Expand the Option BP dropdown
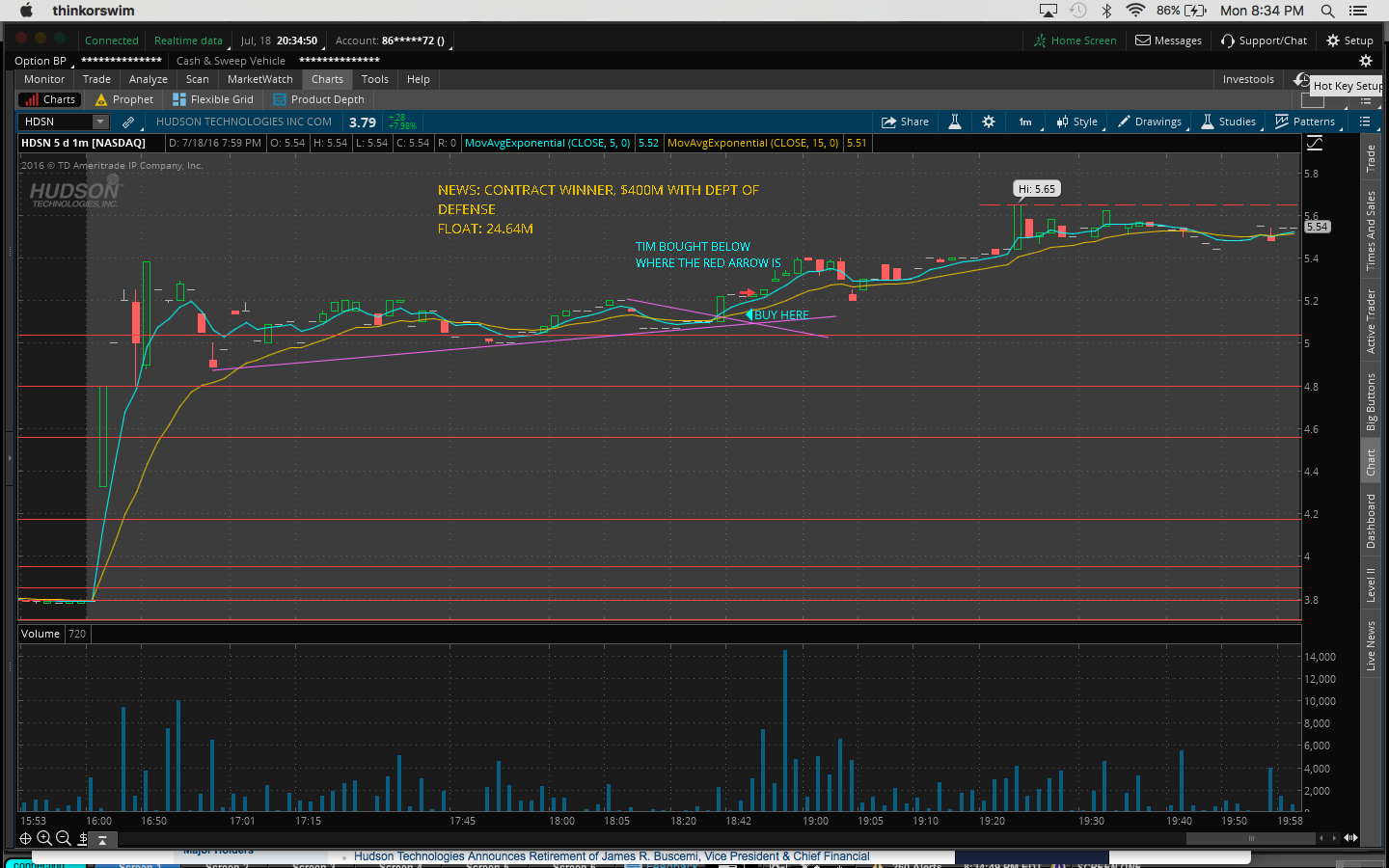Screen dimensions: 1389x868 (43, 61)
